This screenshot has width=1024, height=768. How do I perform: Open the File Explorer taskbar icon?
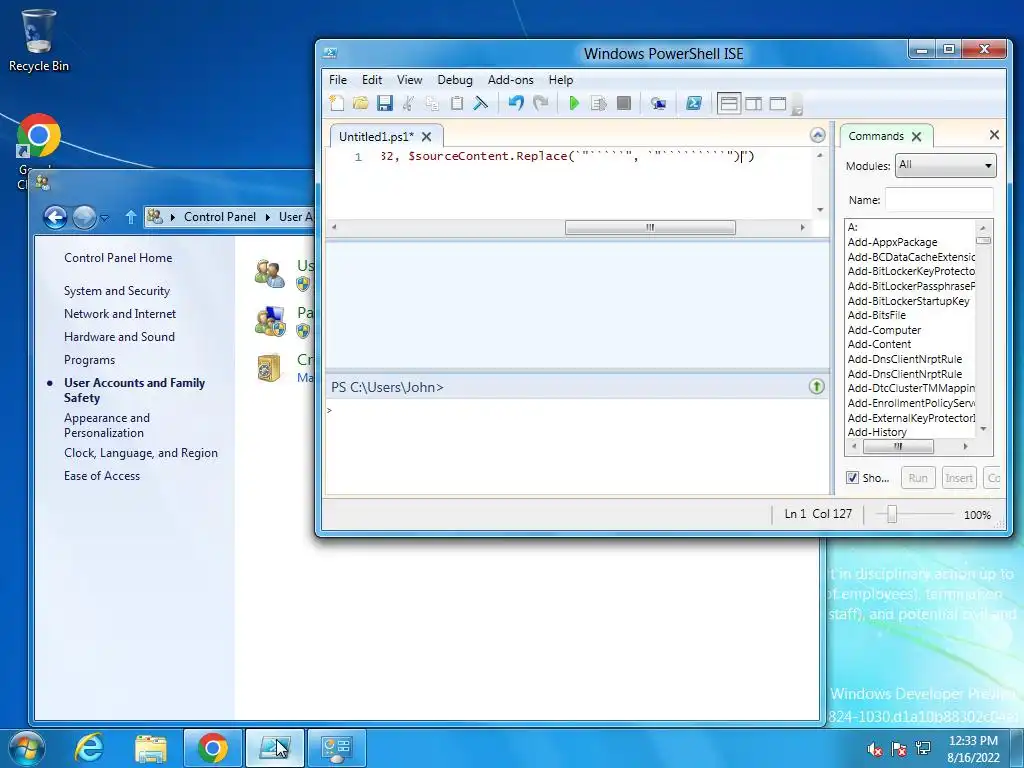coord(151,748)
